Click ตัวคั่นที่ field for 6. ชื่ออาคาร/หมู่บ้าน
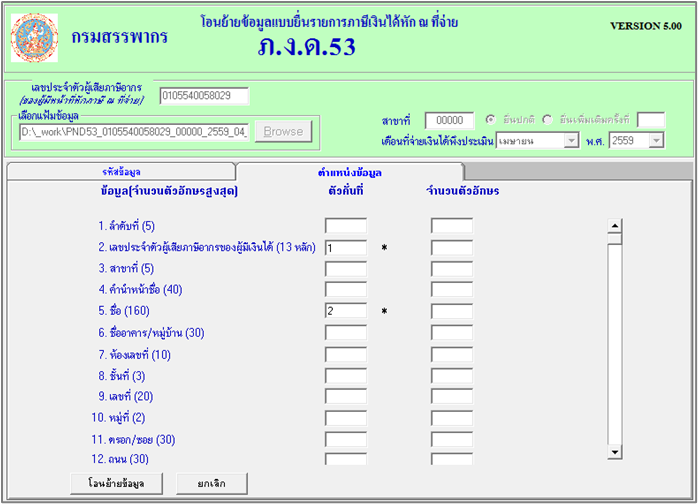This screenshot has width=698, height=504. 346,333
